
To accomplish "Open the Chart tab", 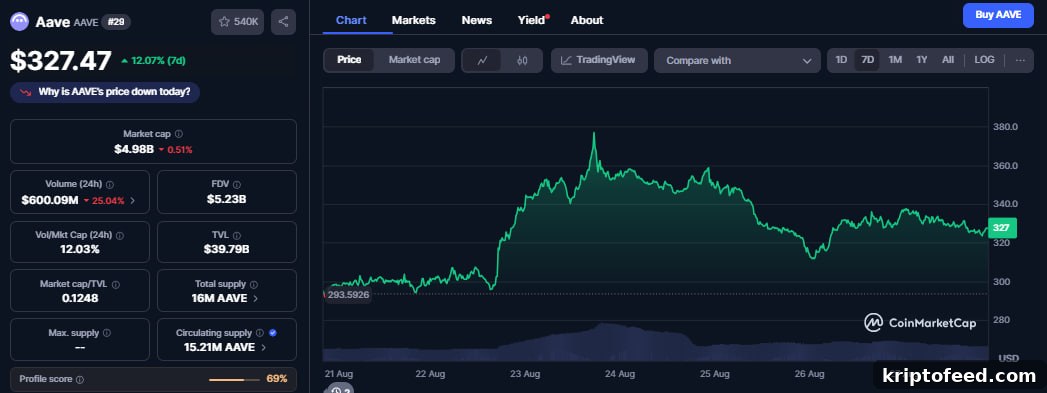I will (351, 20).
